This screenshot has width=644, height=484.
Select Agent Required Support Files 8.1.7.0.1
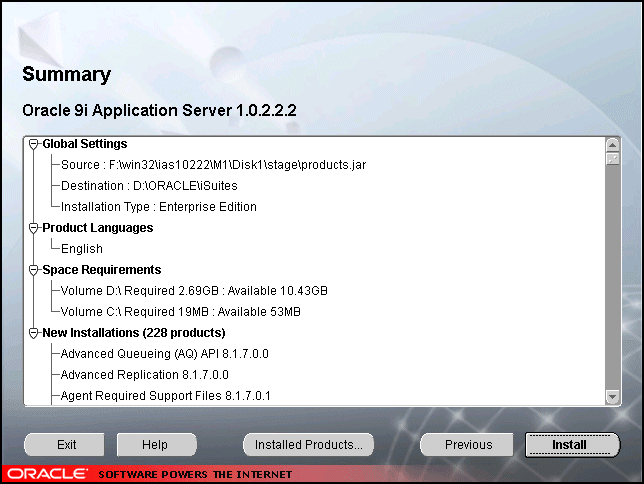tap(166, 396)
